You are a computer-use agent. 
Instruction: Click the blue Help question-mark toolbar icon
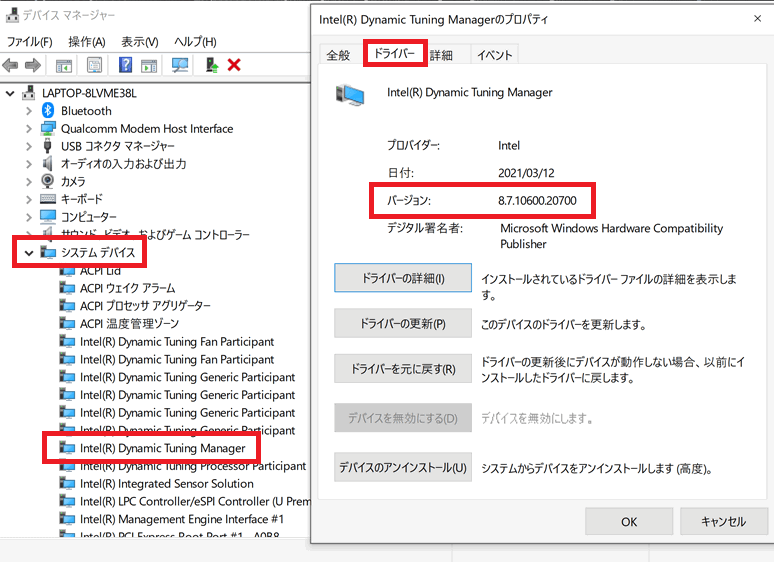126,65
